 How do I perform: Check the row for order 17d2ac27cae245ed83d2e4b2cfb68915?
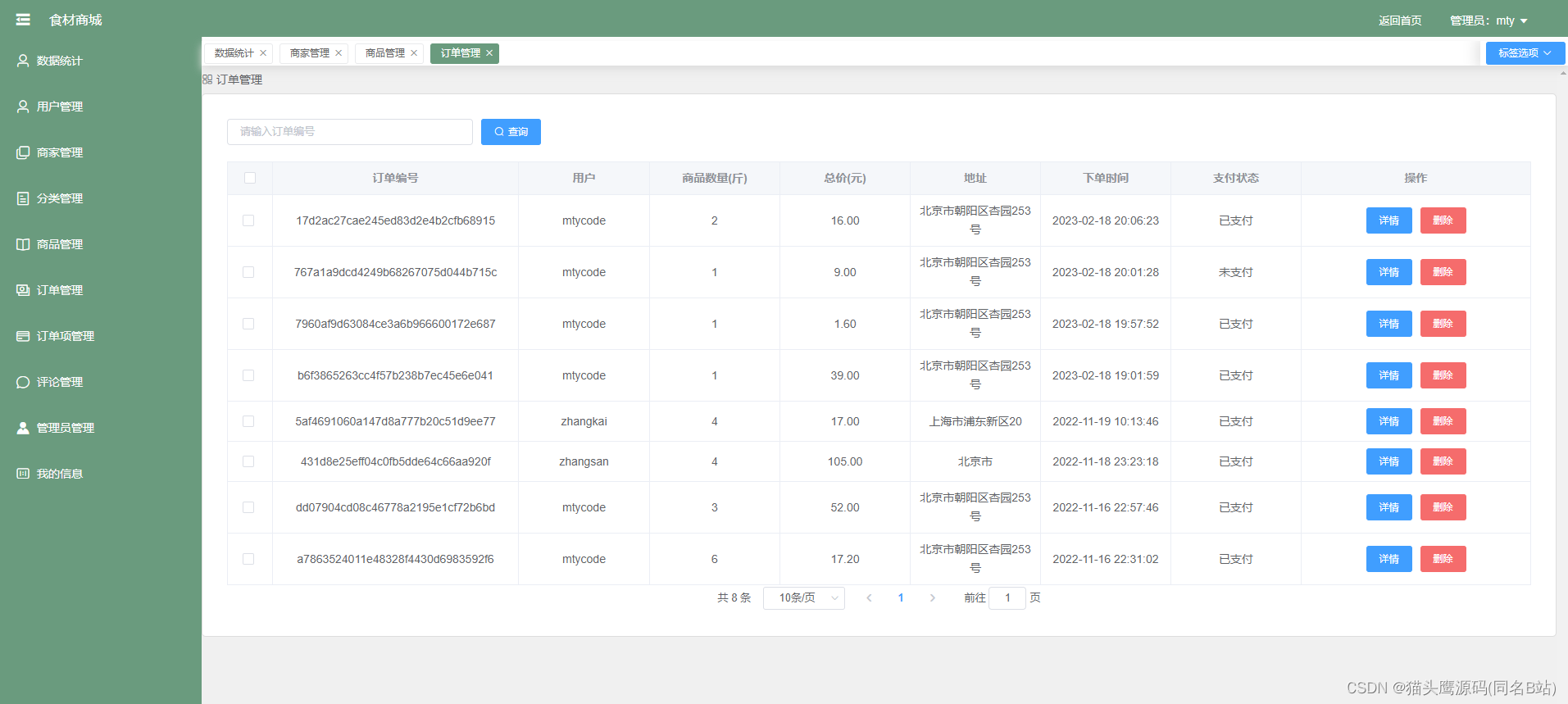pyautogui.click(x=248, y=220)
